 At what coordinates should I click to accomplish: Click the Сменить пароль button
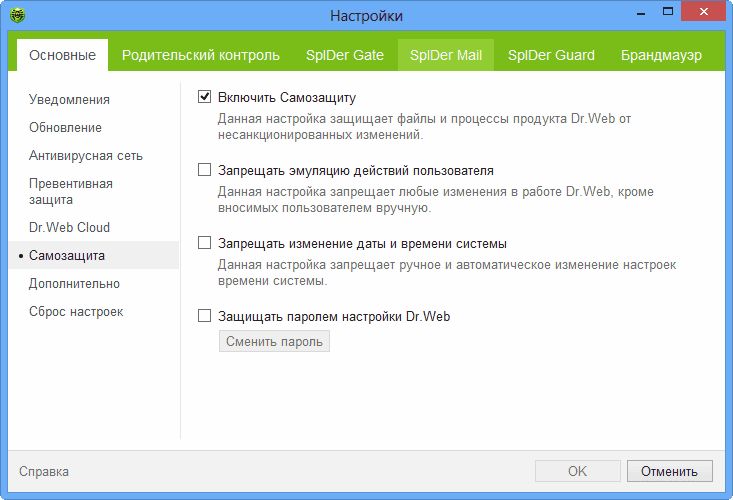coord(274,342)
